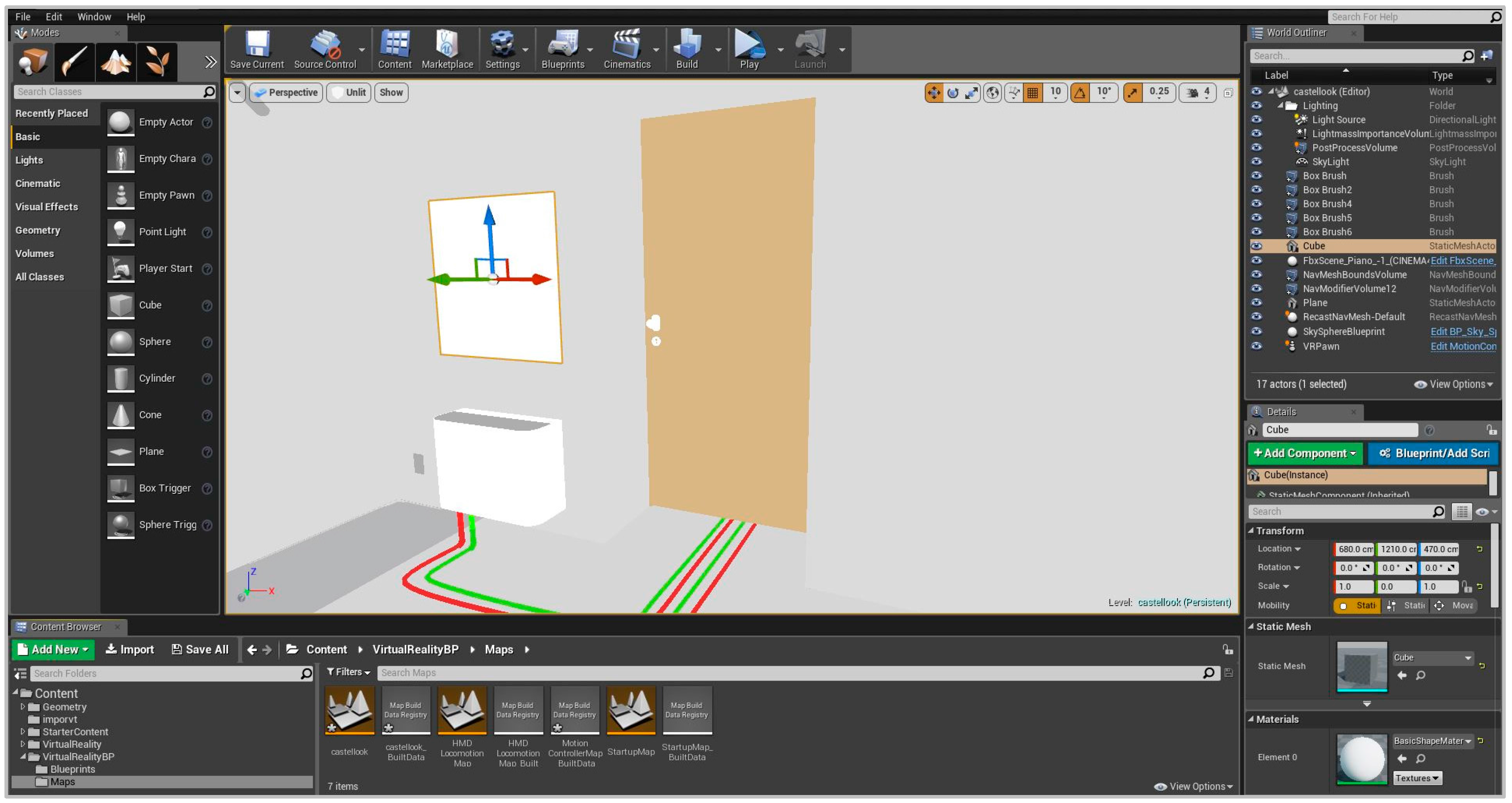The image size is (1512, 803).
Task: Open the Perspective viewport dropdown
Action: tap(287, 92)
